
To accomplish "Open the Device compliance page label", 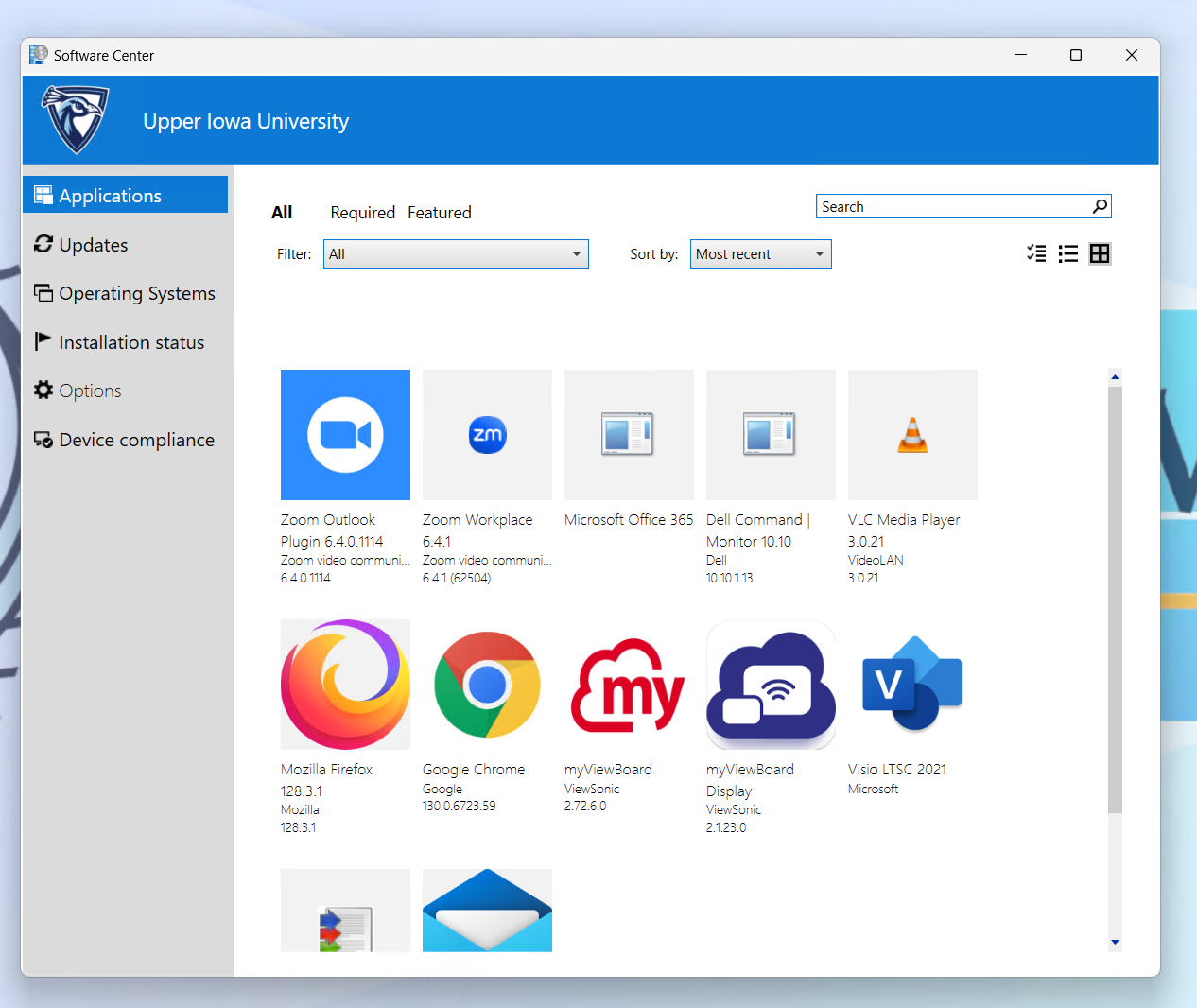I will [x=137, y=440].
